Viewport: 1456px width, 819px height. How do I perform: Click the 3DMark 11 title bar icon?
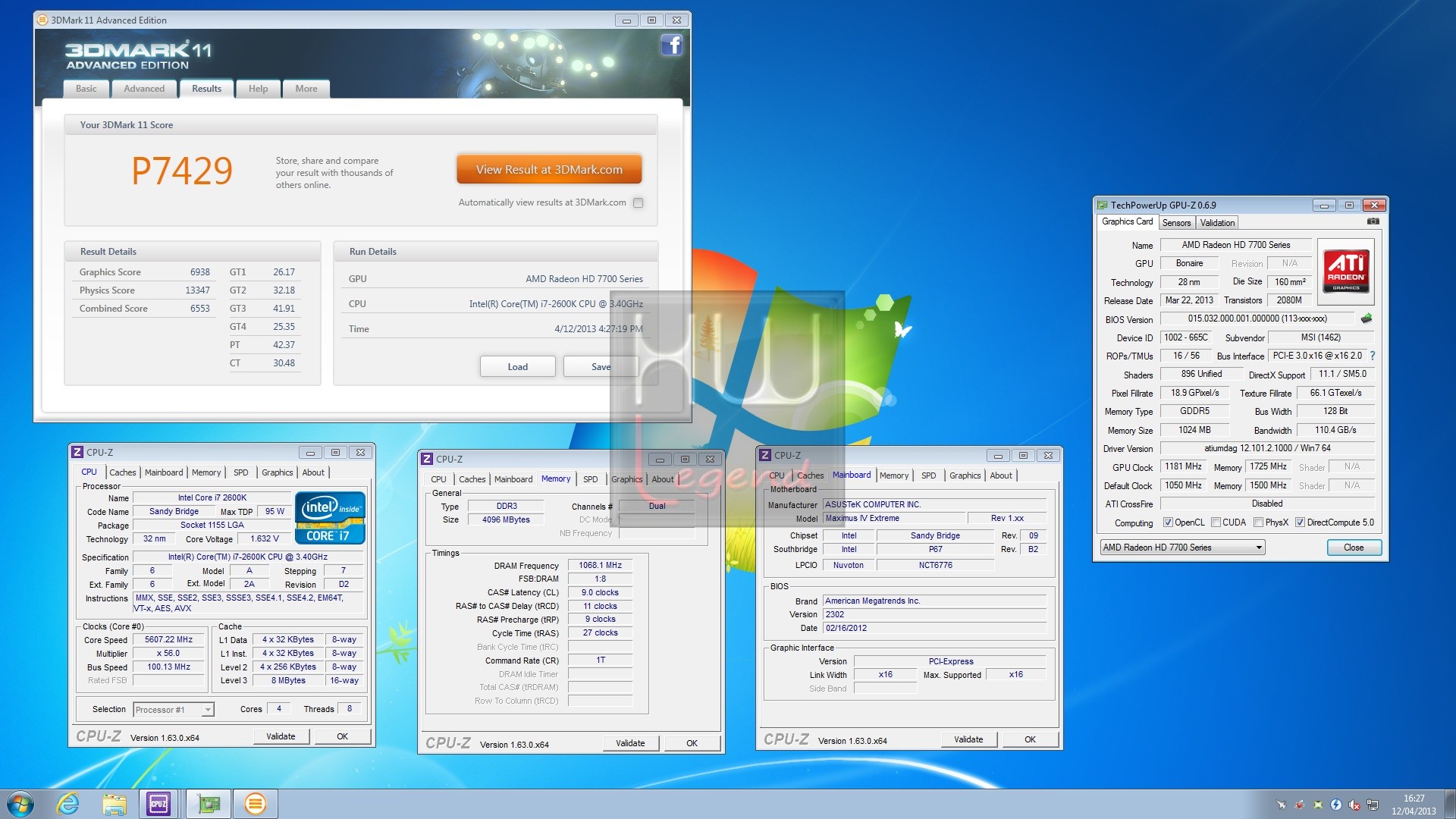tap(42, 20)
